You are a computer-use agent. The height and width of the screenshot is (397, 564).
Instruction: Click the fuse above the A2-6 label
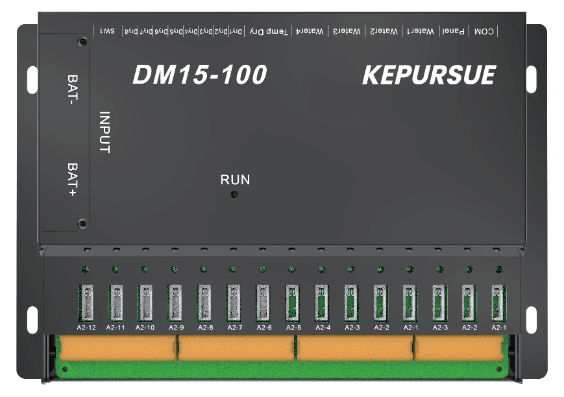click(263, 303)
